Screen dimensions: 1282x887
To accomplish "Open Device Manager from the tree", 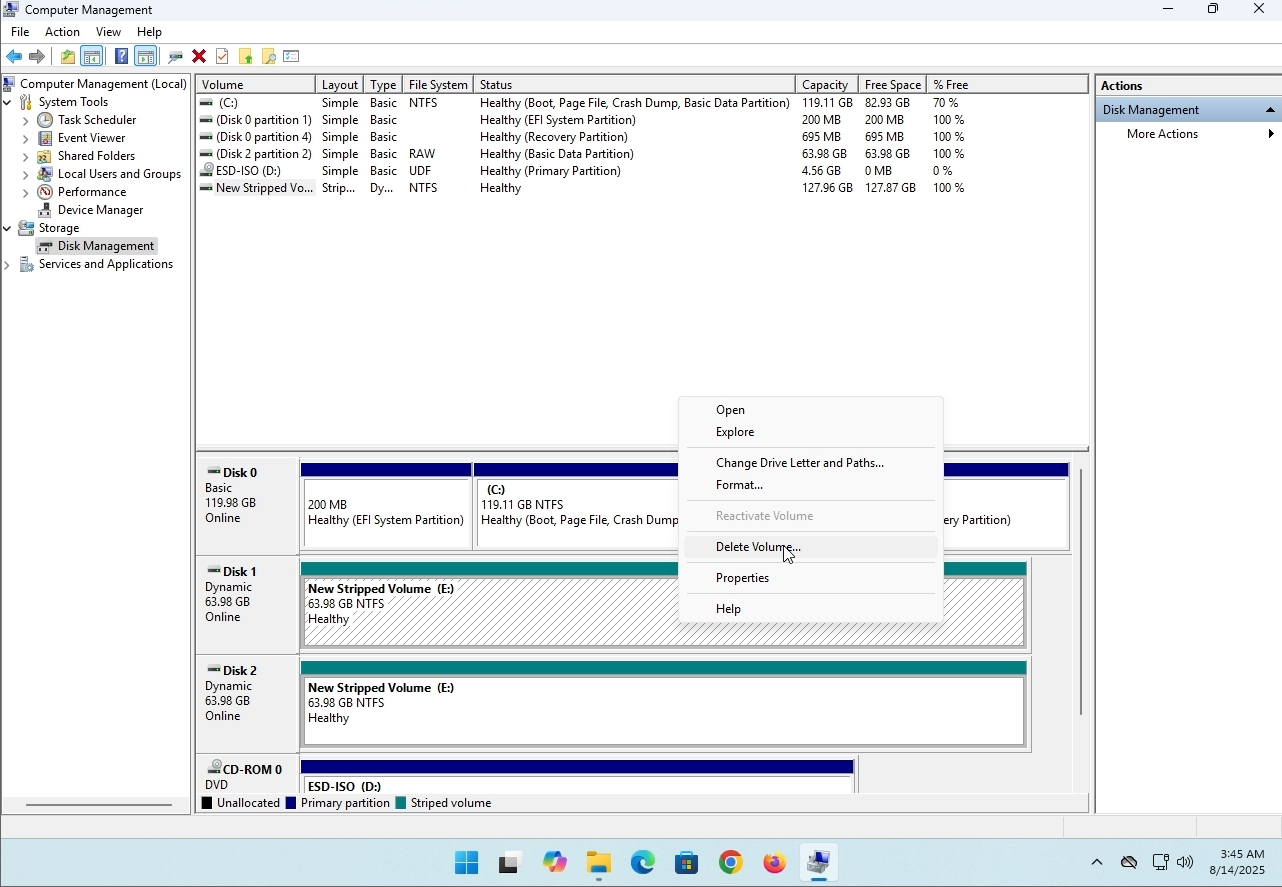I will pyautogui.click(x=101, y=210).
